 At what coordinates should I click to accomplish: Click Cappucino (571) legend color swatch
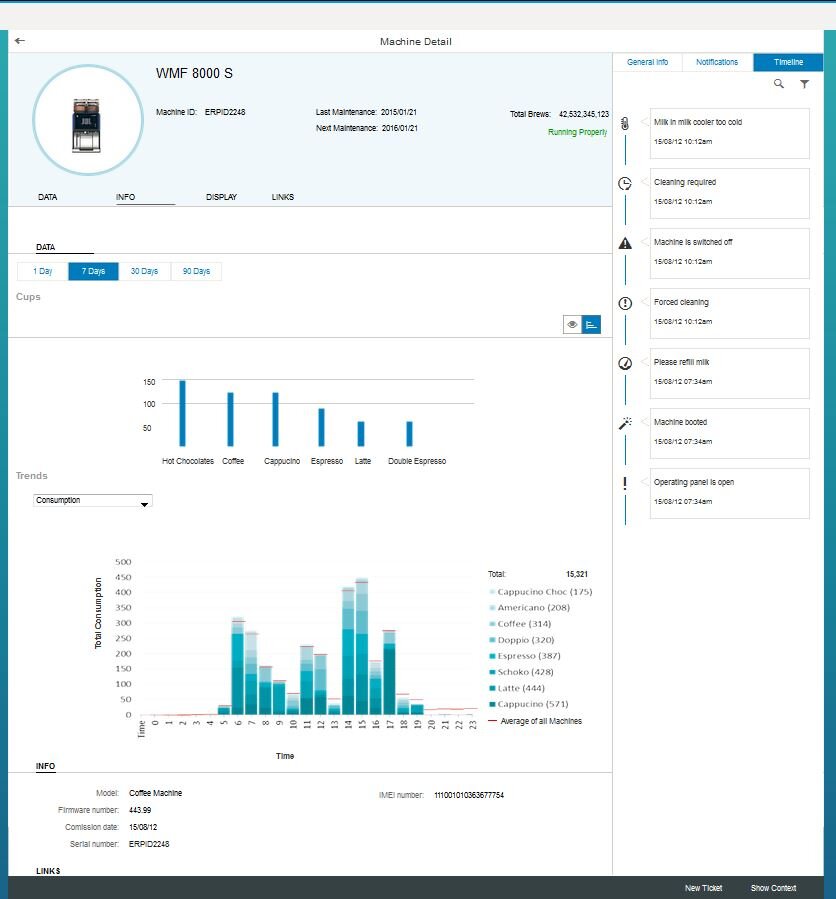coord(492,704)
